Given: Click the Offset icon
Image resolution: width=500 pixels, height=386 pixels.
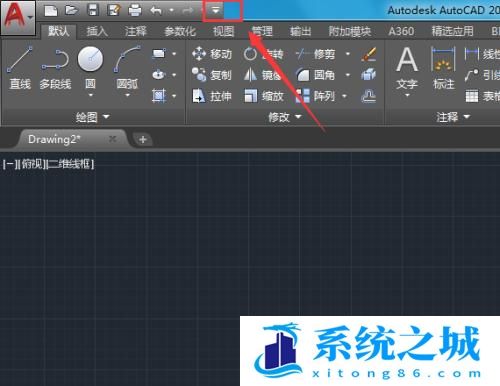Looking at the screenshot, I should (x=369, y=96).
